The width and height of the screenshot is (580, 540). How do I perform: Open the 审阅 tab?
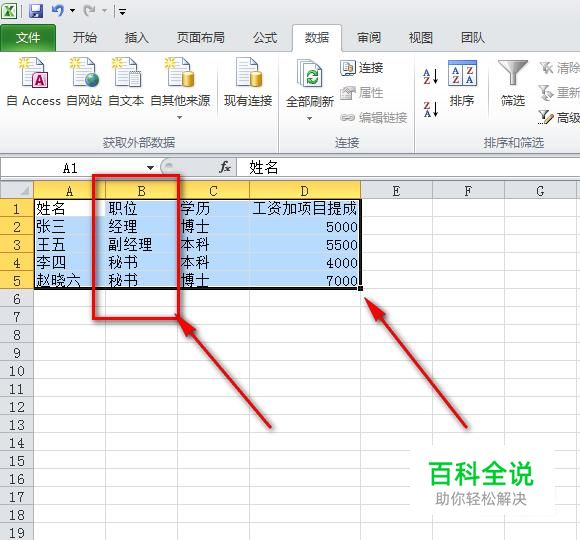point(369,38)
